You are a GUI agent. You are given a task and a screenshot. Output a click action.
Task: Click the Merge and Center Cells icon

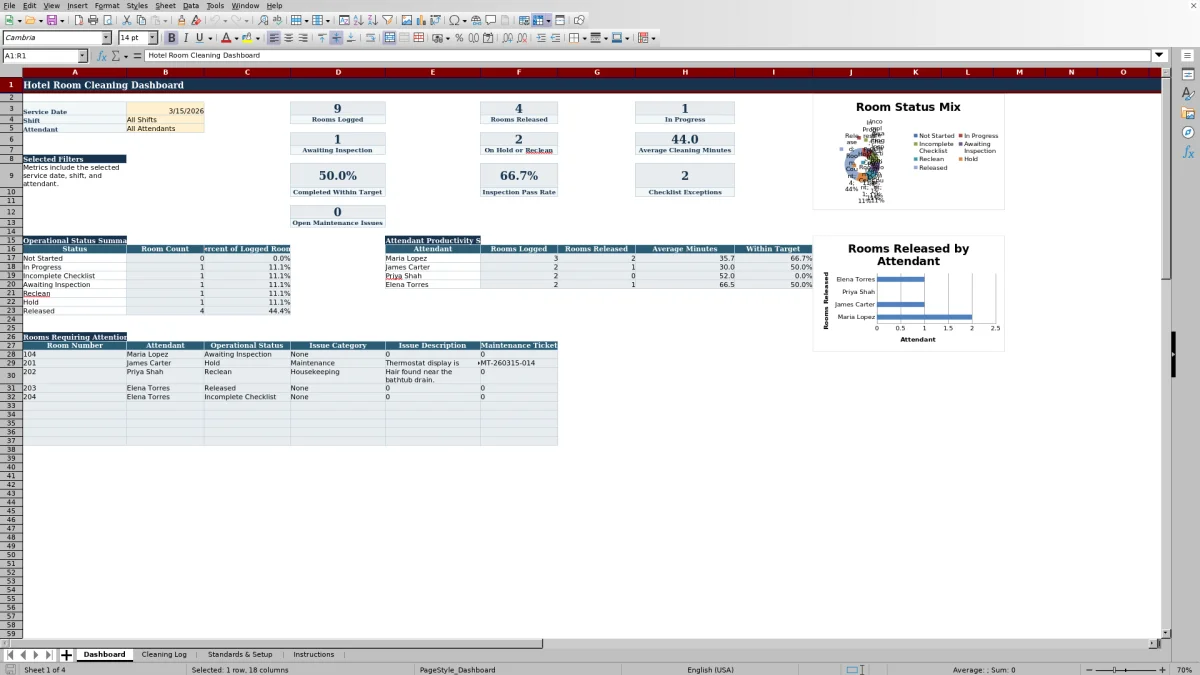coord(390,38)
